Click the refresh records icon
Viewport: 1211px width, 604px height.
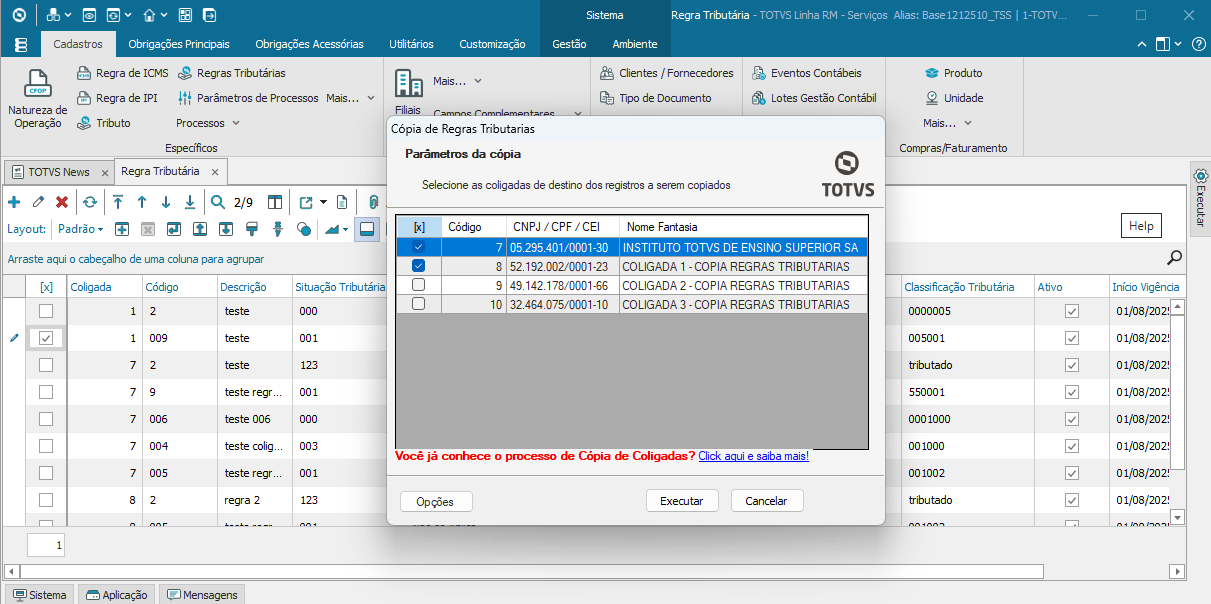click(90, 202)
